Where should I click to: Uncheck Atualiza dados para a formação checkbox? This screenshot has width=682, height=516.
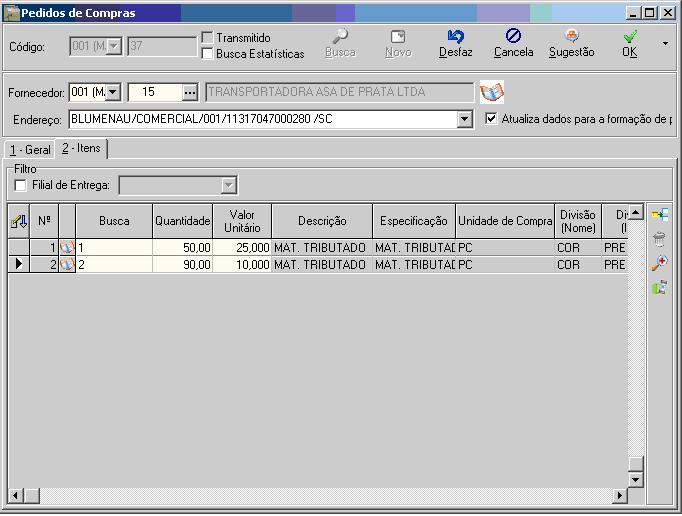[491, 119]
